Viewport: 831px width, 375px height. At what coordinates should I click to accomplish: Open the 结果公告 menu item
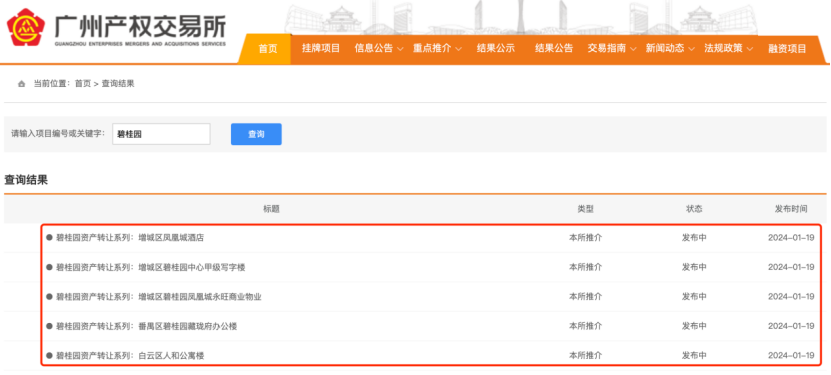(x=554, y=48)
